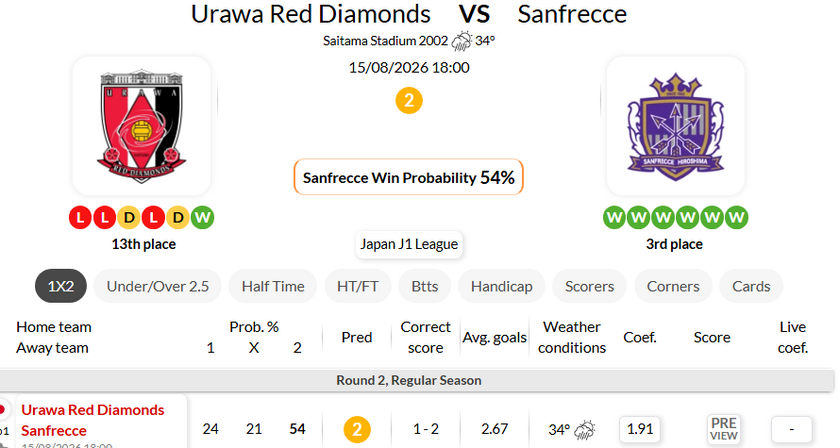Open the Scorers tab
The height and width of the screenshot is (448, 840).
click(x=589, y=286)
